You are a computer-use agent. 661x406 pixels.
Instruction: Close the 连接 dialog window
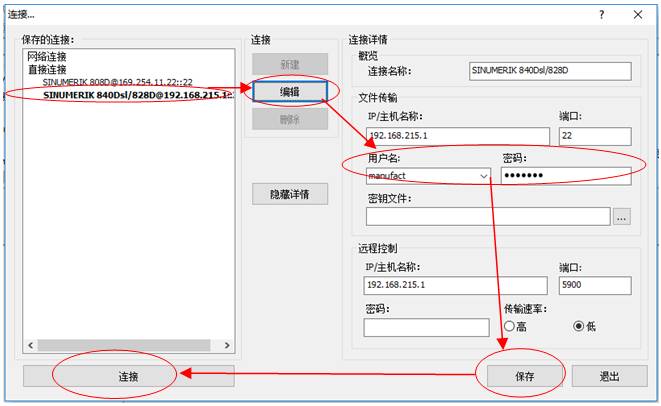[x=638, y=15]
